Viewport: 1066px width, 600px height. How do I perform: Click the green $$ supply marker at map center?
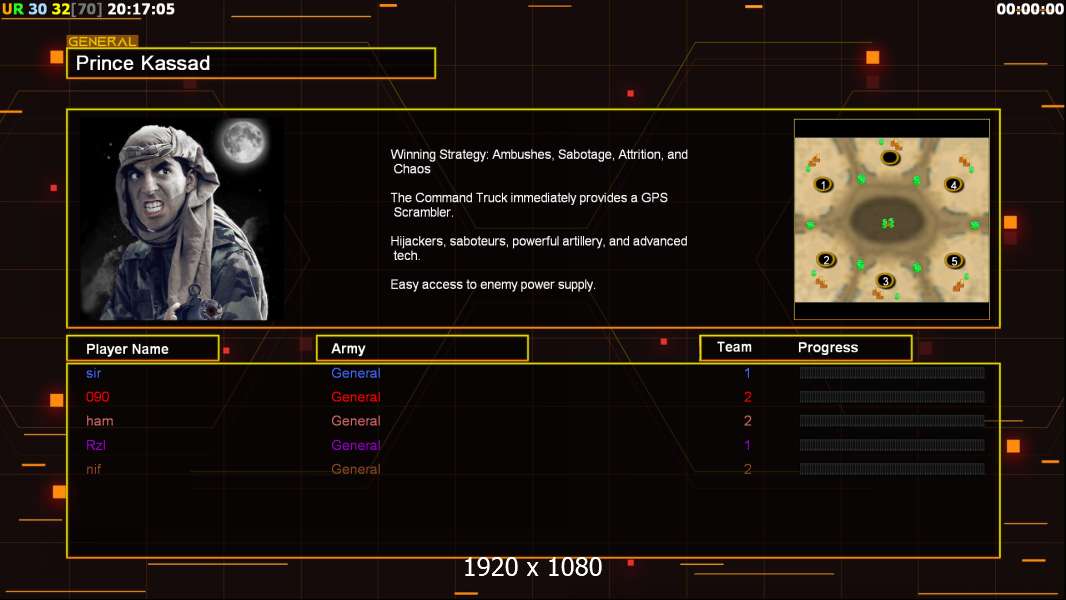click(888, 223)
